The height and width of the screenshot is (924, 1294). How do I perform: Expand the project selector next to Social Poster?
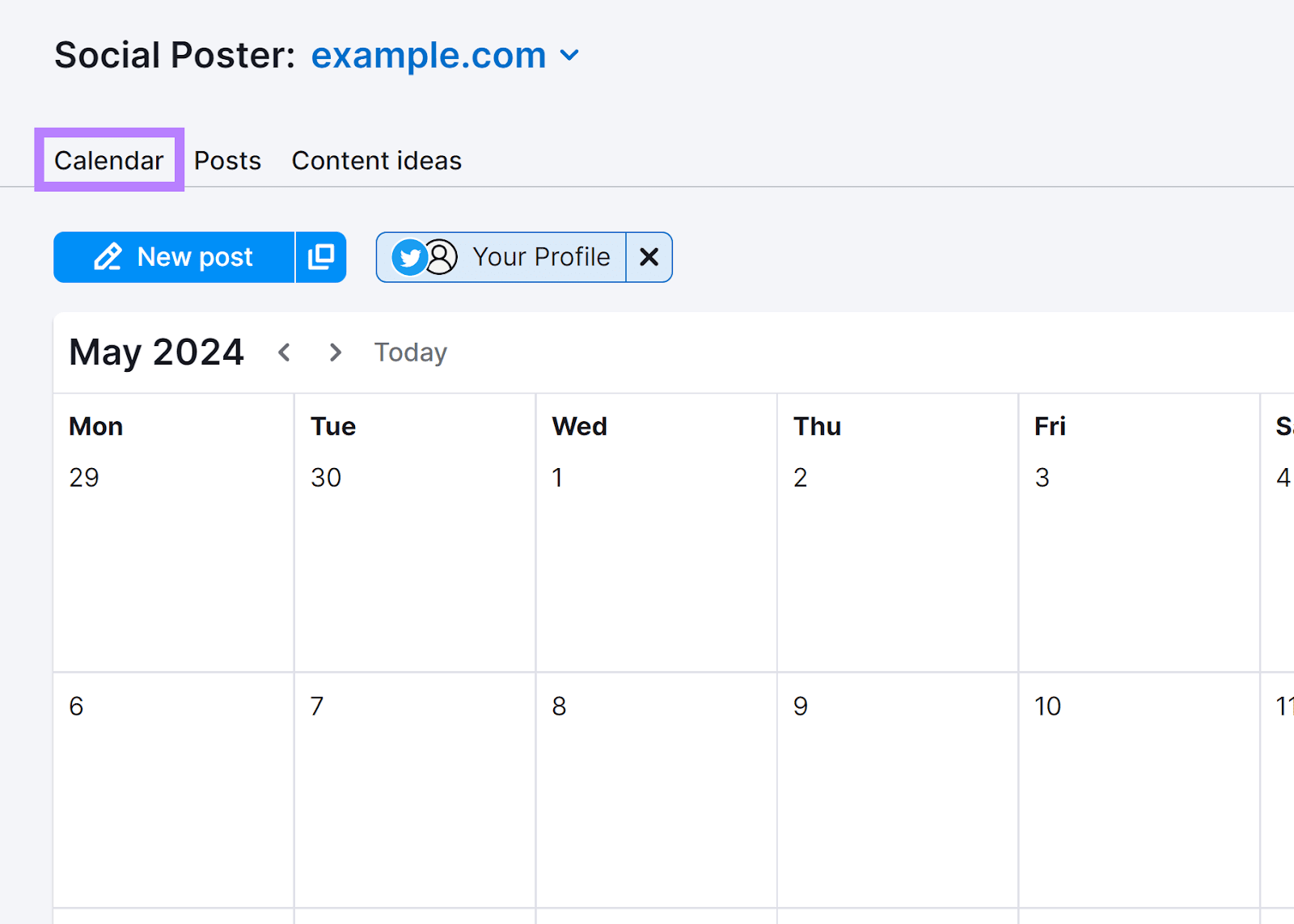click(569, 55)
